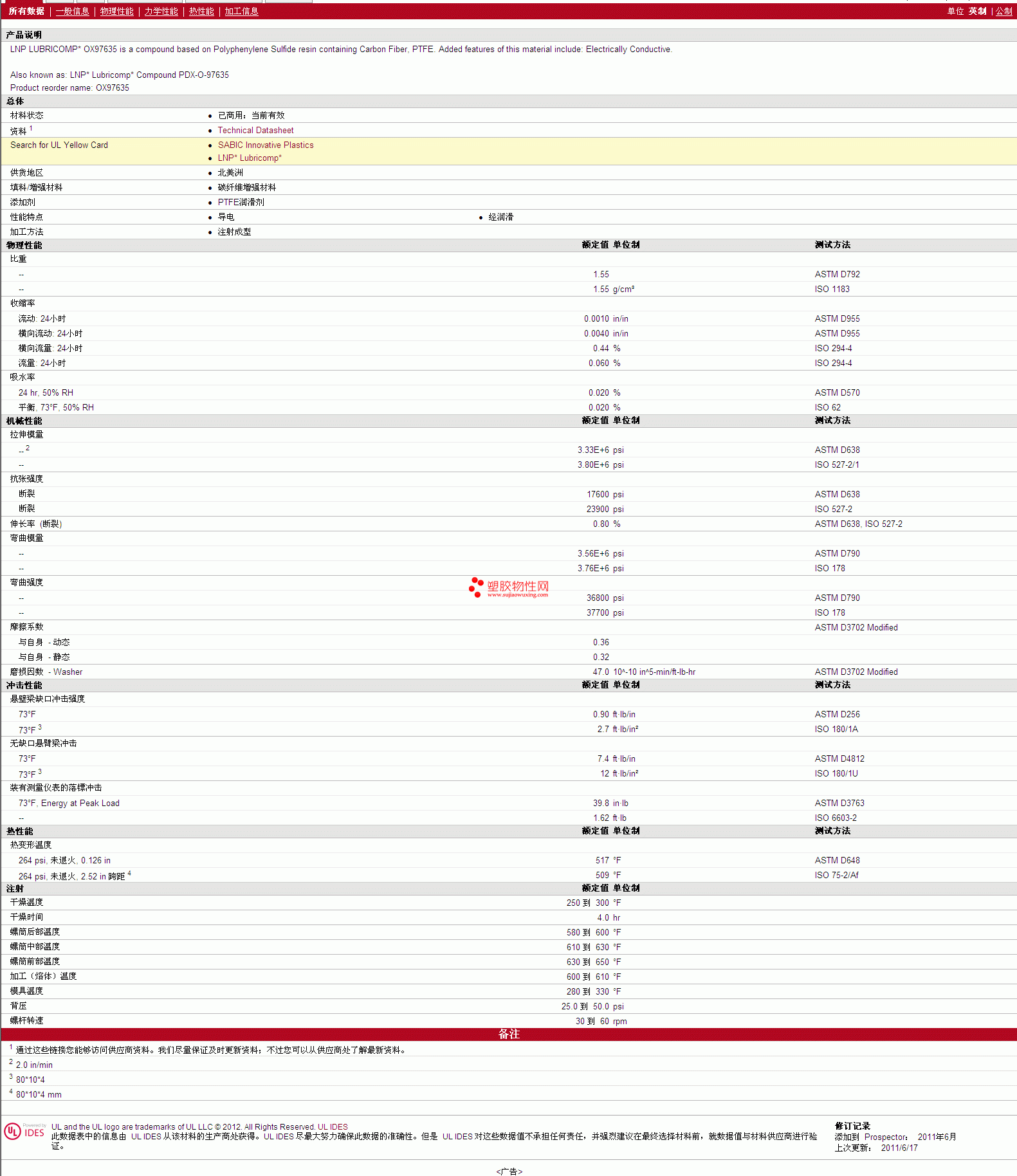
Task: Switch to the 加工信息 tab
Action: (241, 11)
